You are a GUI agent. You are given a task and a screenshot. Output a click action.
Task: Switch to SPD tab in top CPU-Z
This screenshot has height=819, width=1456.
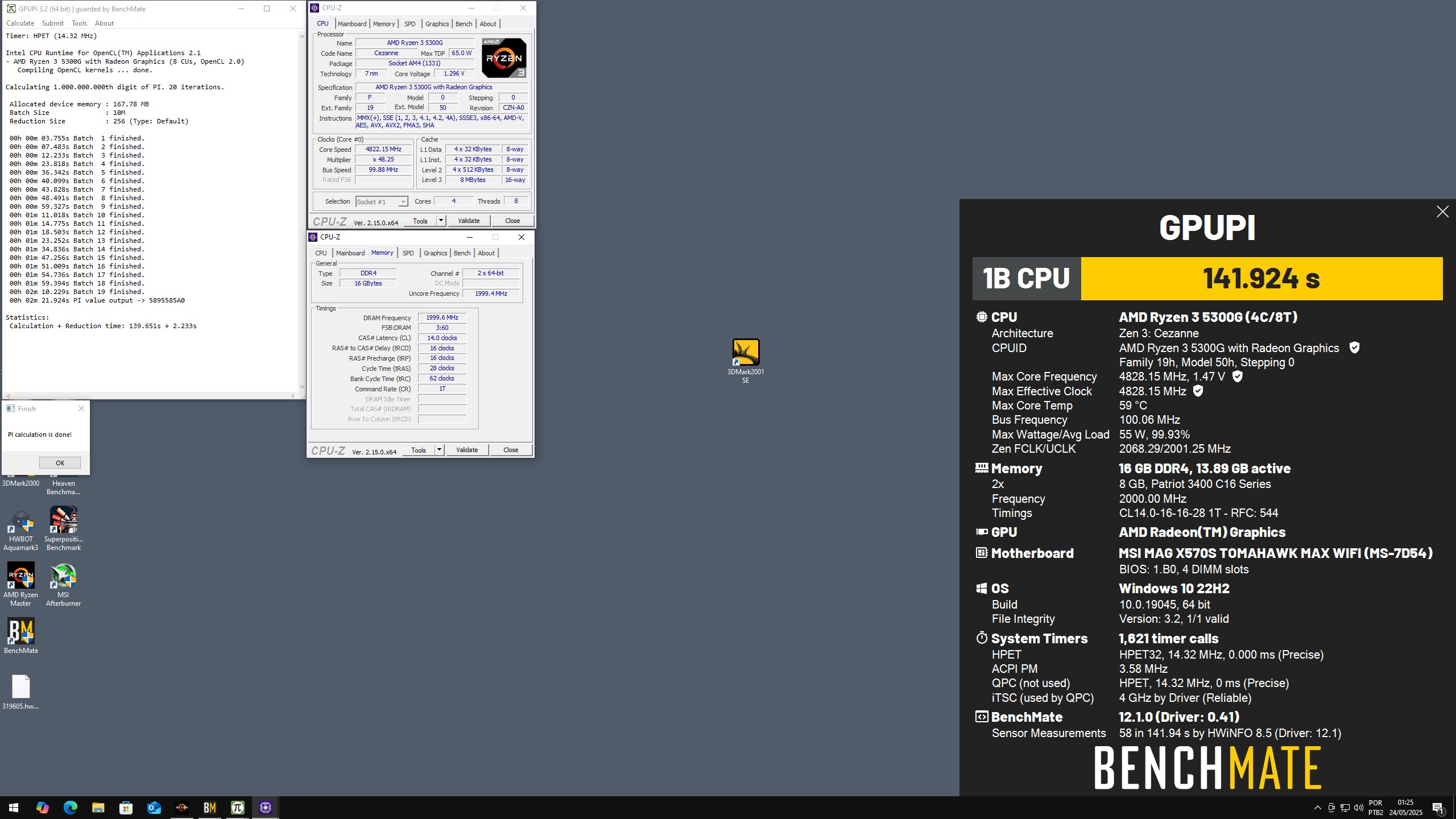(409, 24)
